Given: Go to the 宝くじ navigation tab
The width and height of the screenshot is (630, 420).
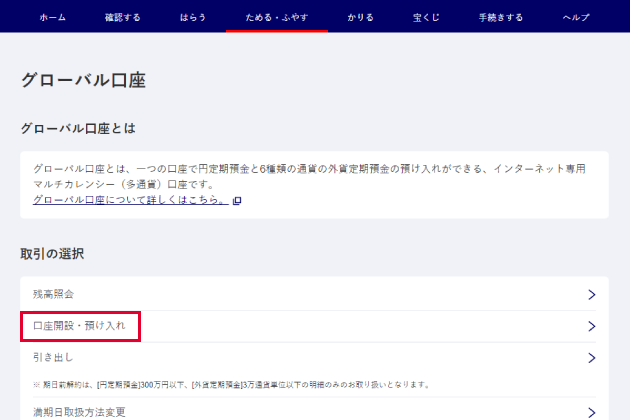Looking at the screenshot, I should coord(426,17).
